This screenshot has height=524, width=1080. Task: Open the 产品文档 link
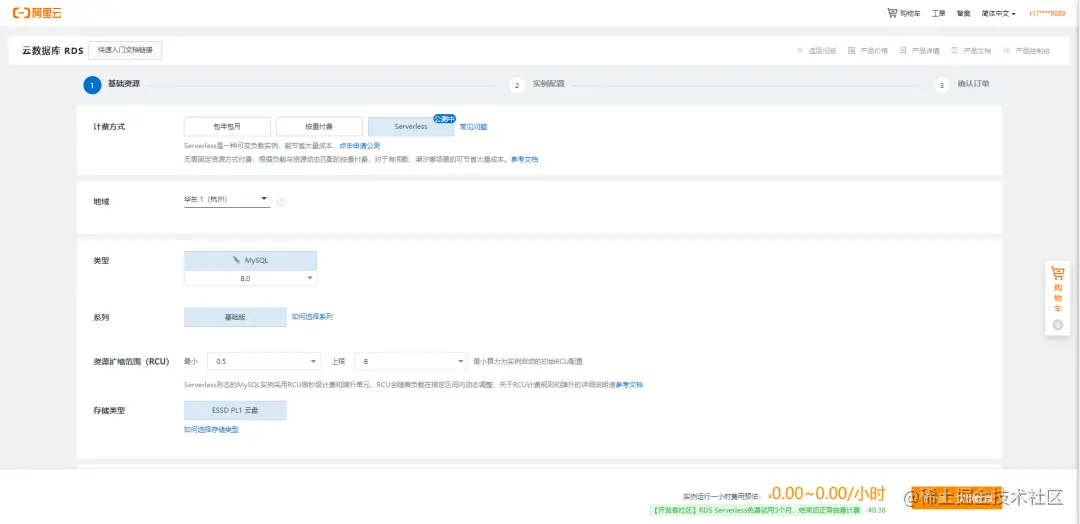tap(977, 51)
